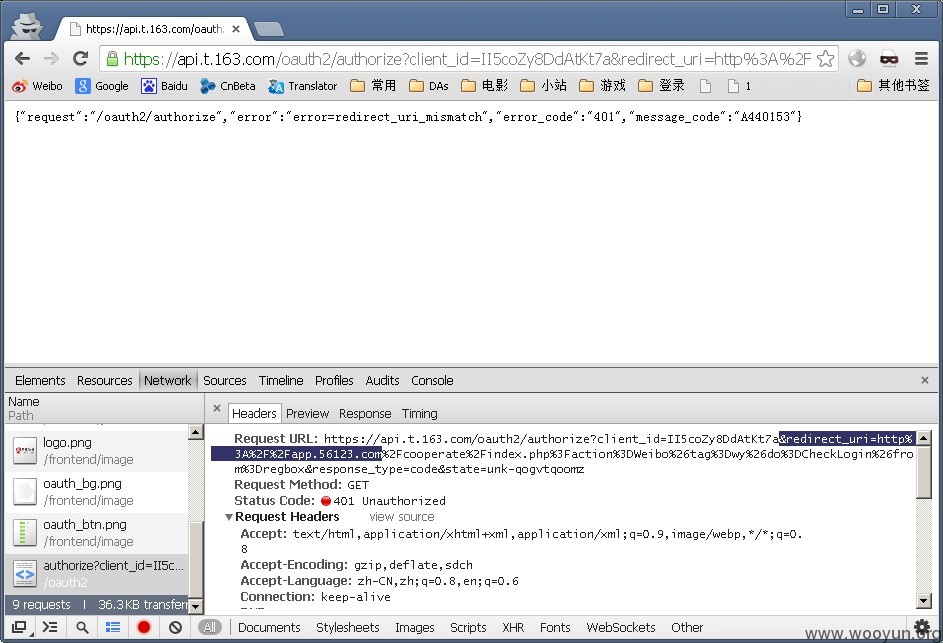943x643 pixels.
Task: Open 常用 bookmark folder
Action: pos(373,86)
